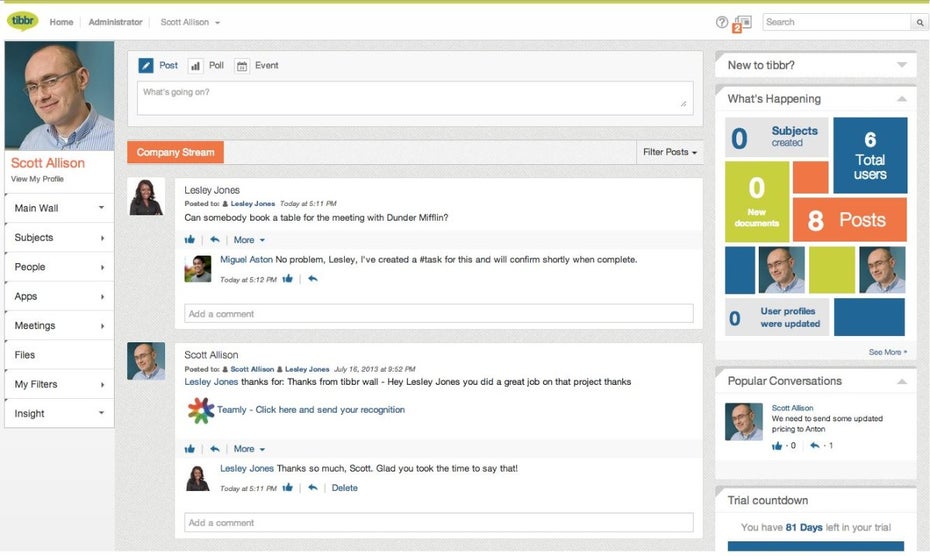This screenshot has width=930, height=556.
Task: Reply to Miguel Aston's comment
Action: pos(313,279)
